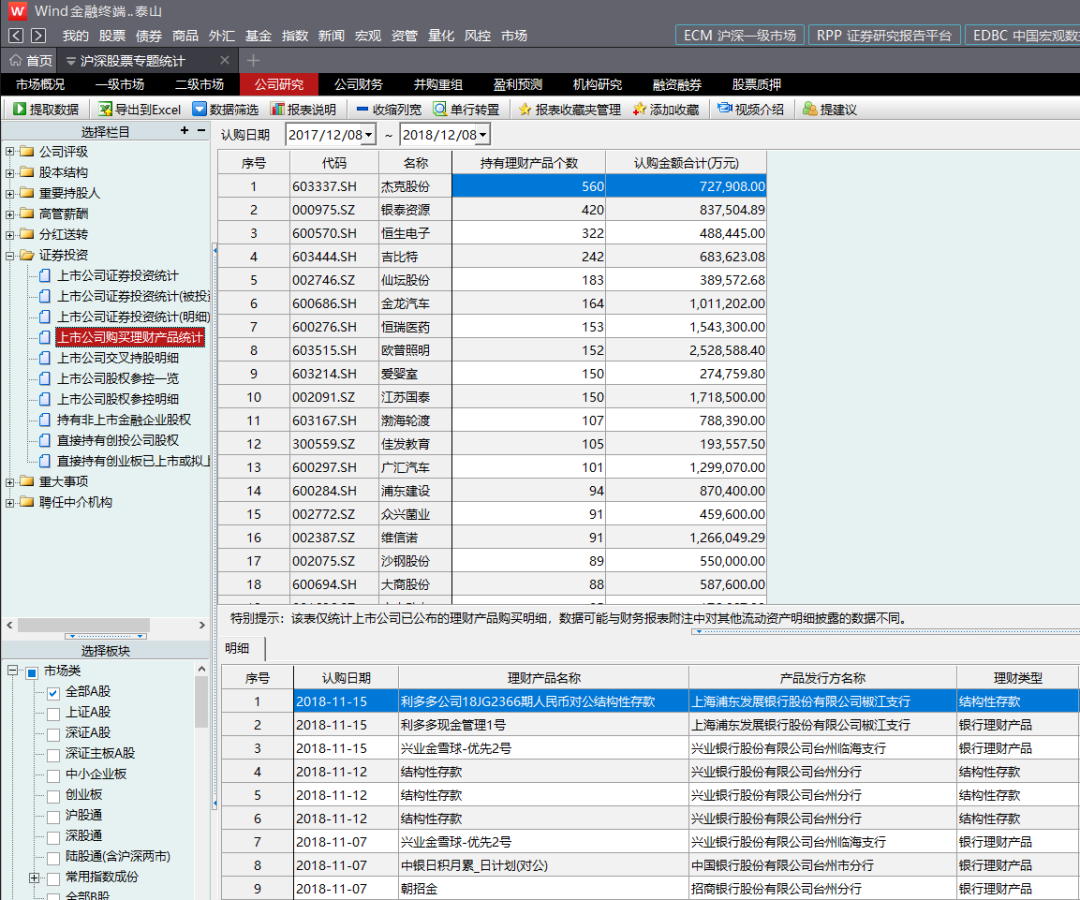Click the 首页 home icon

click(15, 61)
